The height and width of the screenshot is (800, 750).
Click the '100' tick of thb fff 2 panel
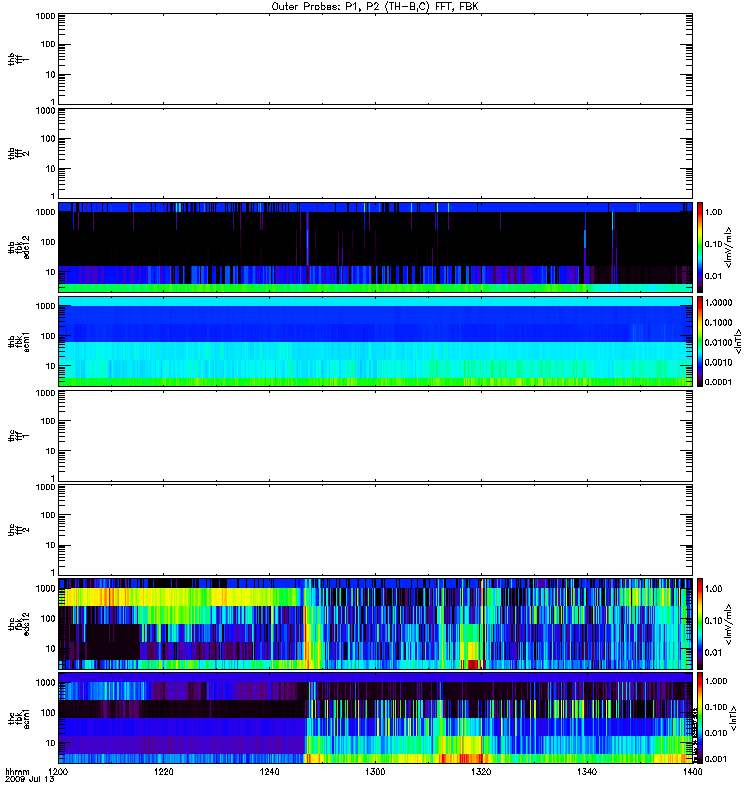48,139
